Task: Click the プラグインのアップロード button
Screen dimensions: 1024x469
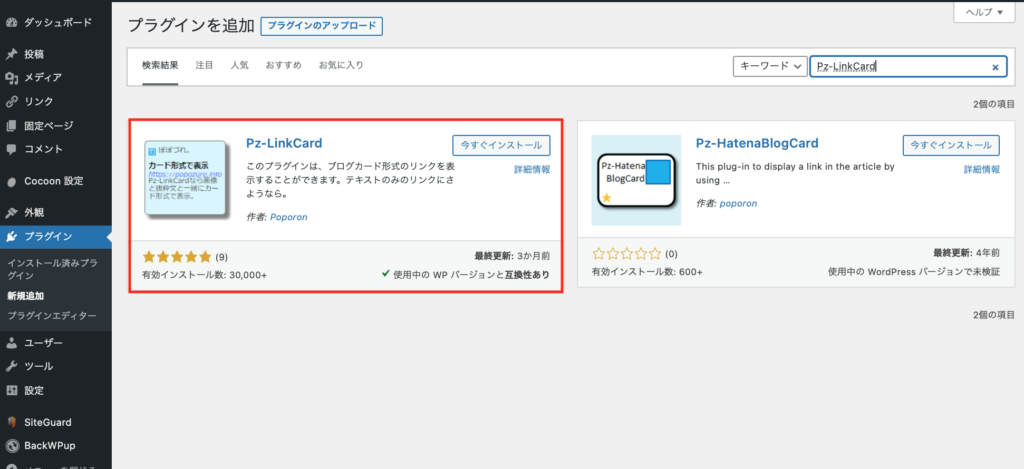Action: 321,26
